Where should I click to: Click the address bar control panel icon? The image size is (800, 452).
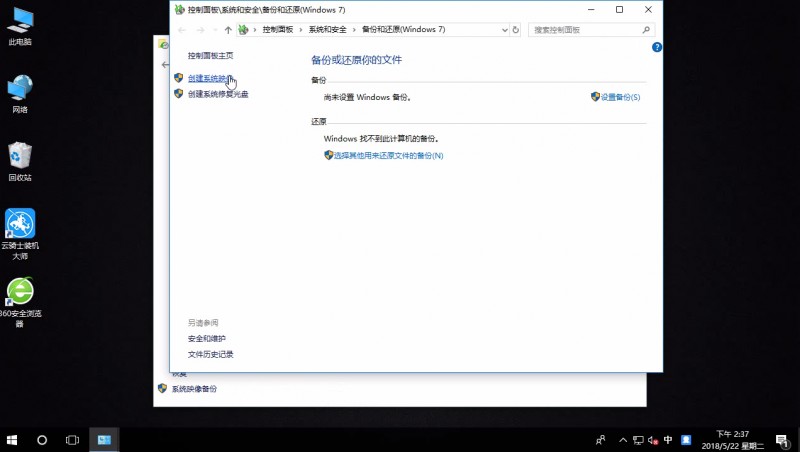(243, 30)
